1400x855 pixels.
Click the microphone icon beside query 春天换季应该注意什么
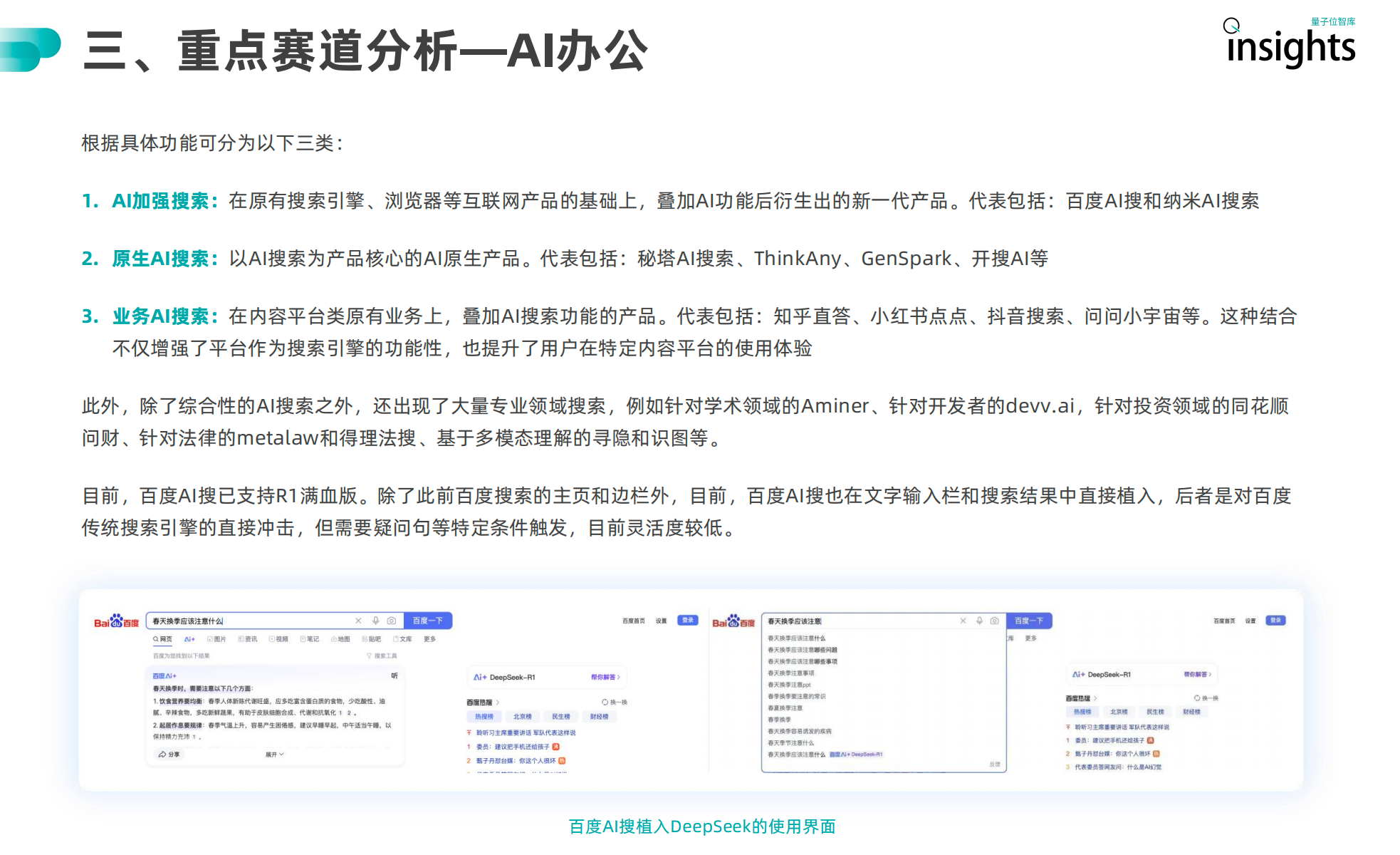[375, 621]
